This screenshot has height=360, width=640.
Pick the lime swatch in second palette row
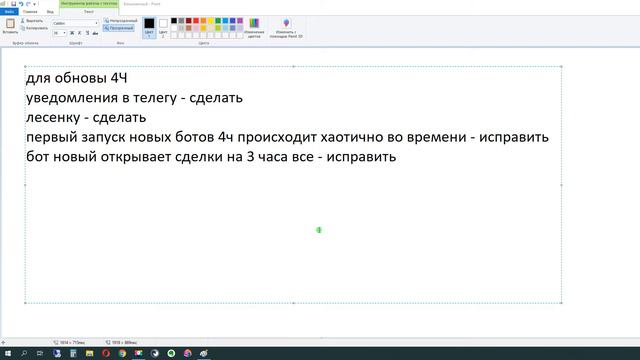(218, 28)
